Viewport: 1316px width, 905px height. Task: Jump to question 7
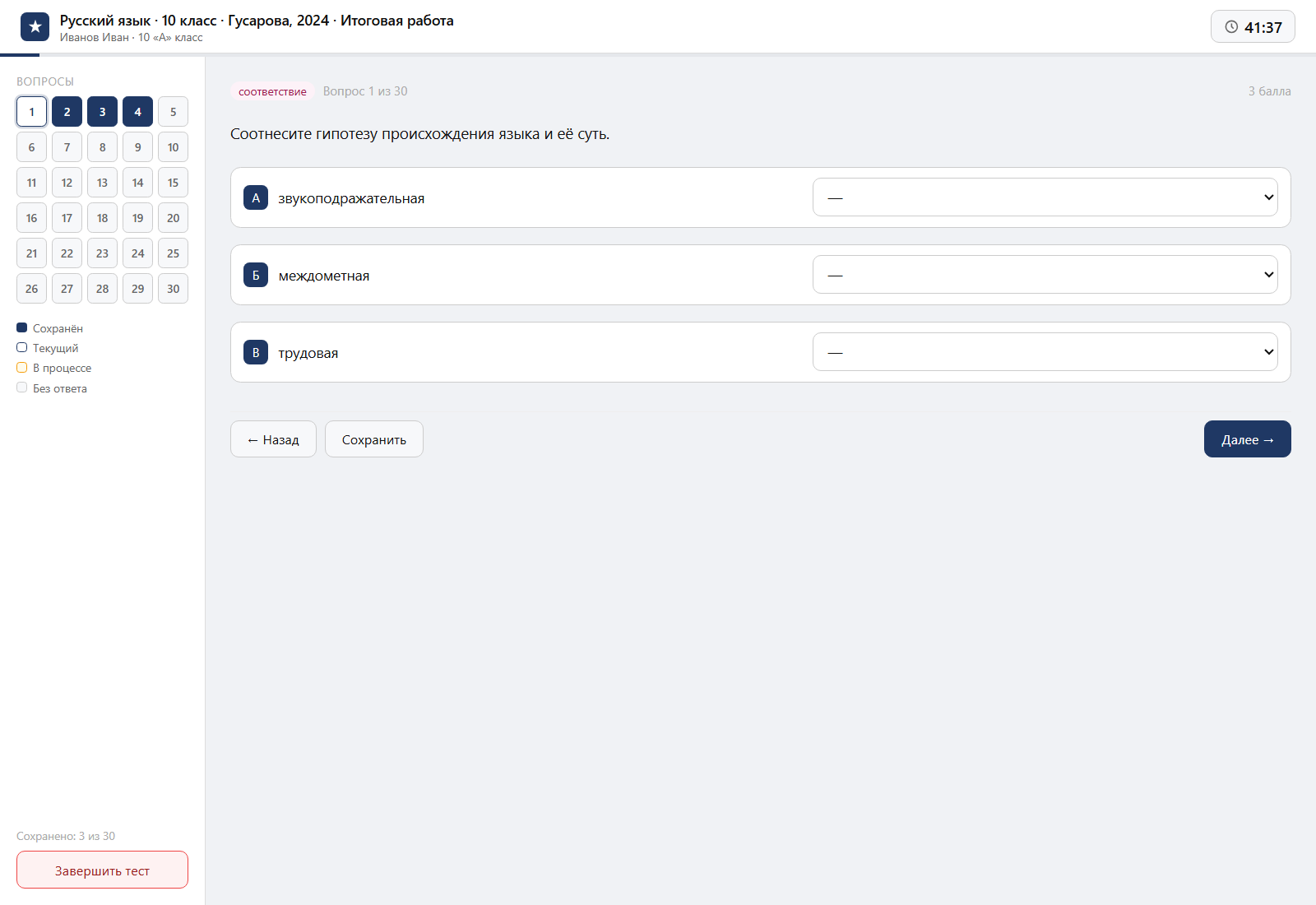(67, 147)
